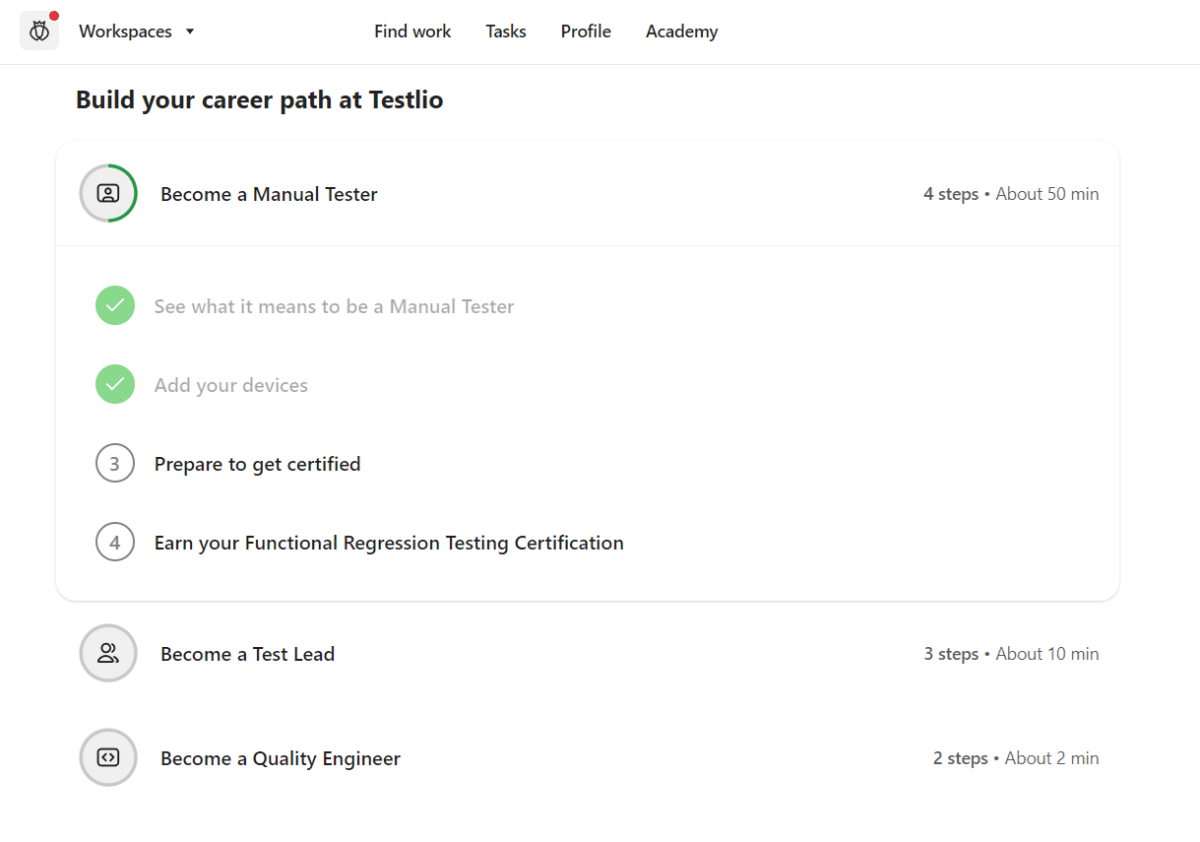Image resolution: width=1200 pixels, height=842 pixels.
Task: Click the Manual Tester progress ring icon
Action: 108,193
